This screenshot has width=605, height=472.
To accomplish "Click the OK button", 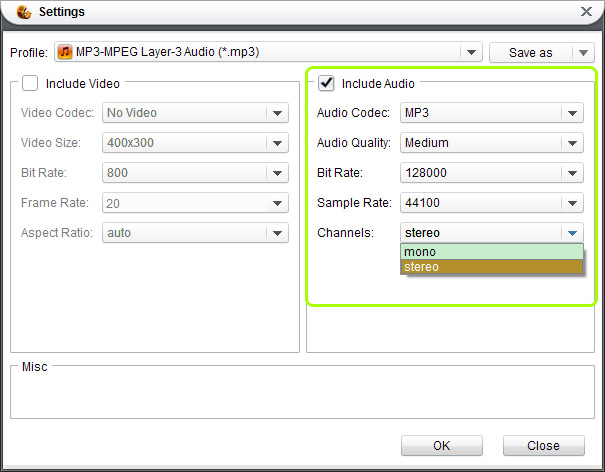I will (442, 446).
